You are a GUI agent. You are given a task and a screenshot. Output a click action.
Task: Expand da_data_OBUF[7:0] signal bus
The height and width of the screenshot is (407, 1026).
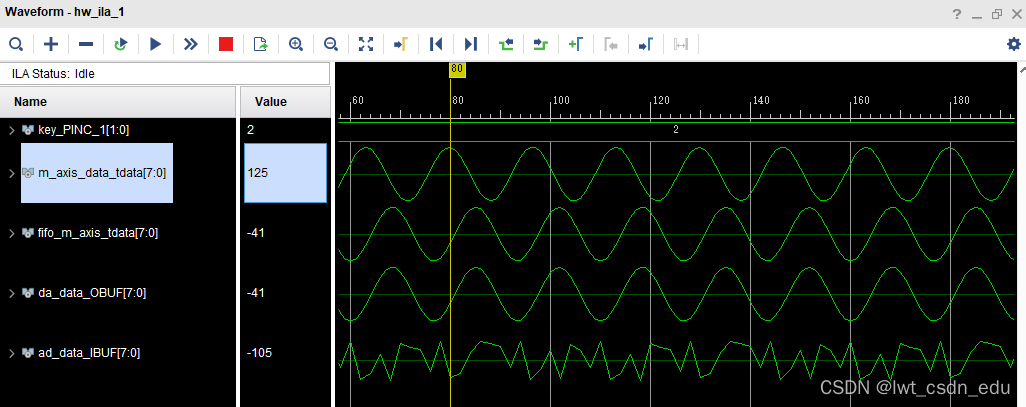tap(11, 292)
